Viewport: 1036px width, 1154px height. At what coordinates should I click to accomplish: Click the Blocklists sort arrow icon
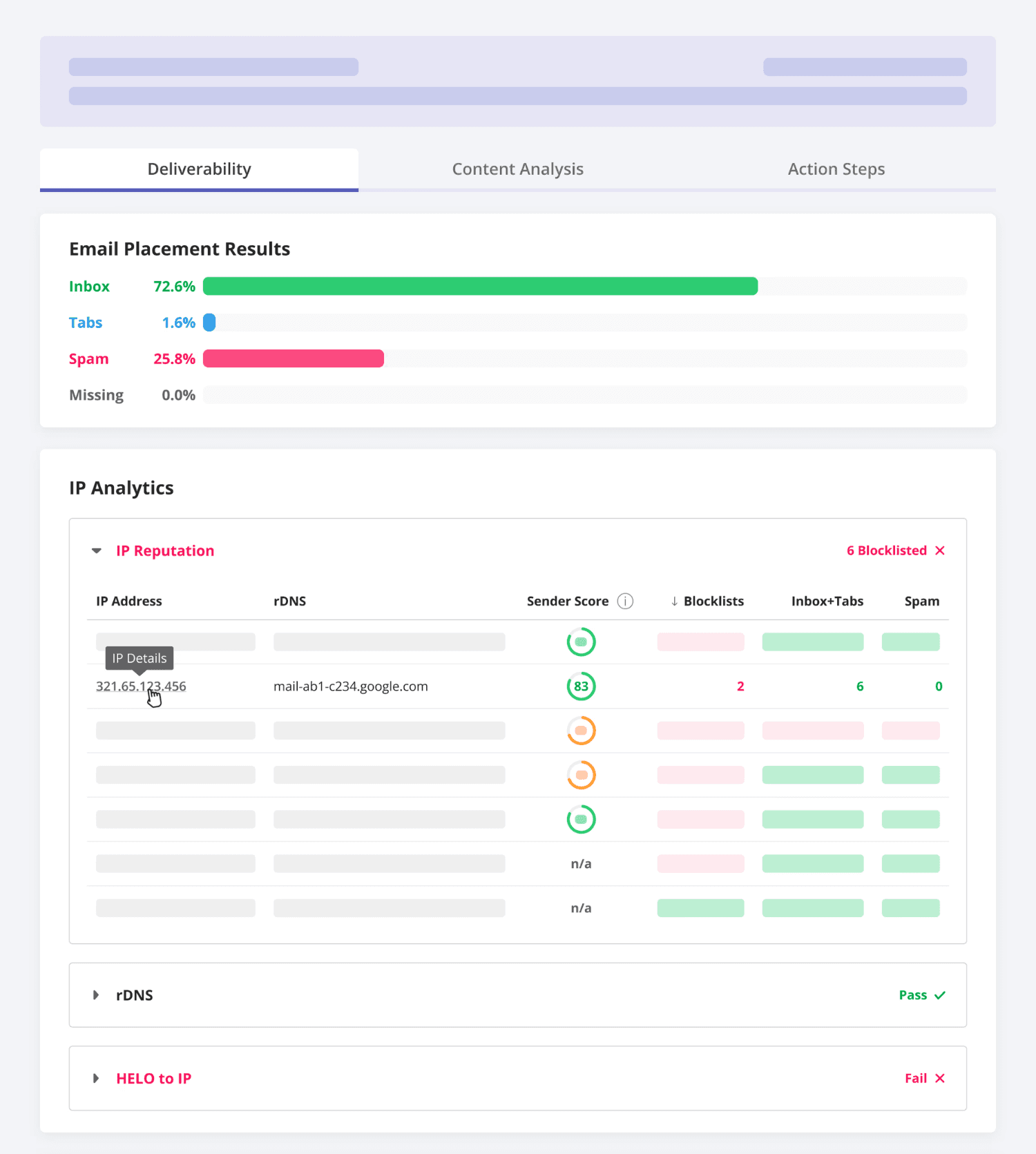(x=674, y=602)
